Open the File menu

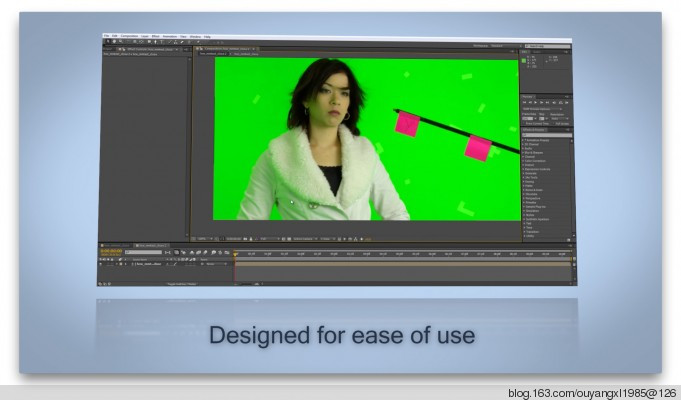105,36
